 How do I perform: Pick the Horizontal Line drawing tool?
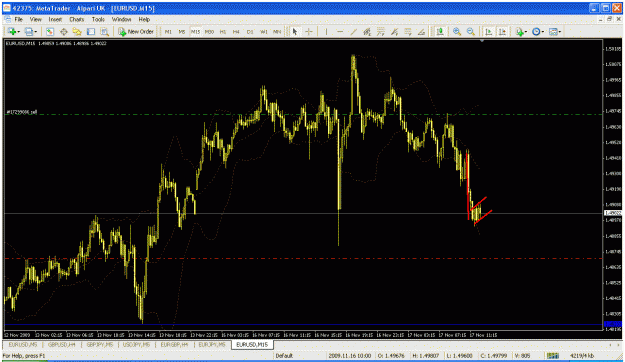pos(340,31)
